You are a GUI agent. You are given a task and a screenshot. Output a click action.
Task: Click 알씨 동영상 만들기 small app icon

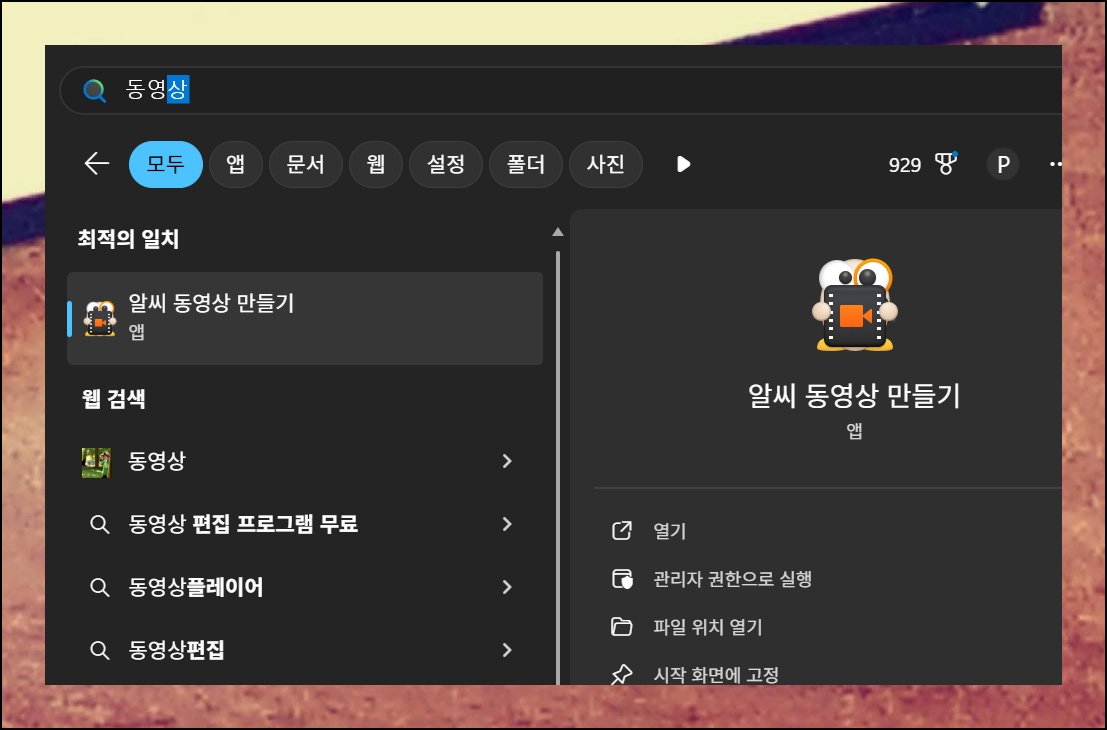point(100,318)
